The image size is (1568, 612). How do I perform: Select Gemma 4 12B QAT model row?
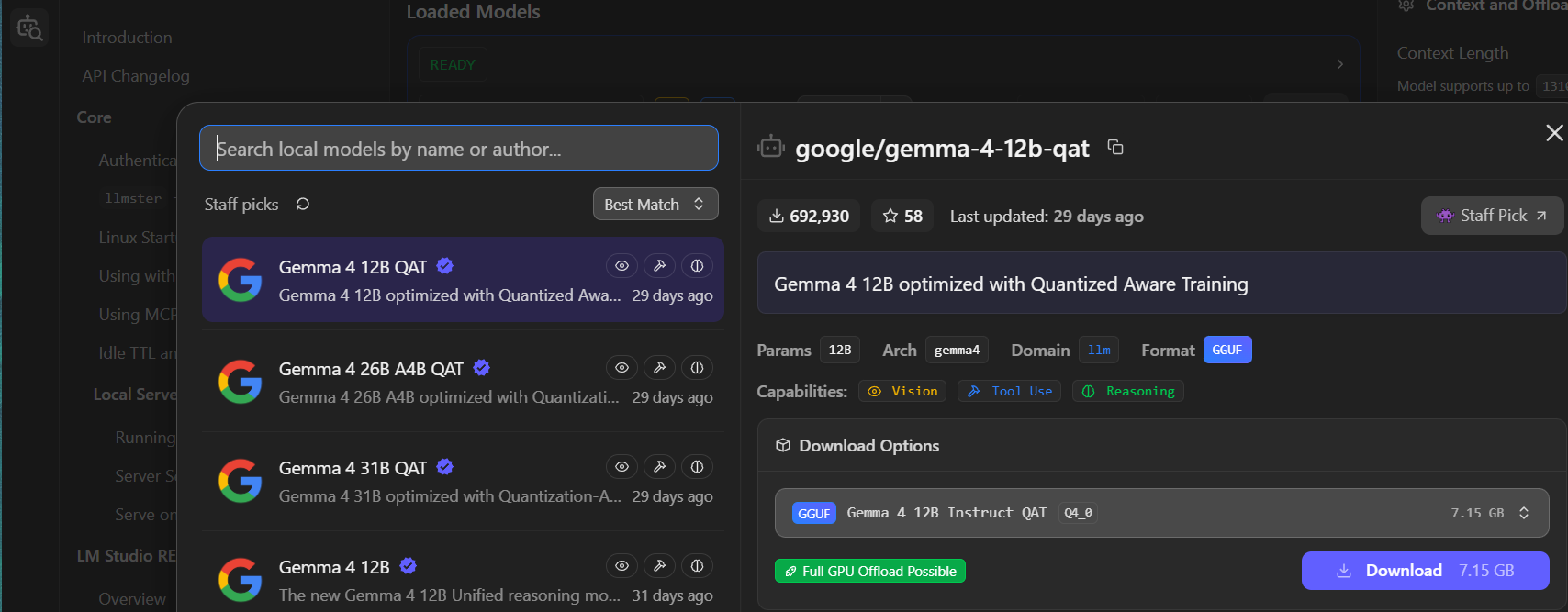click(x=463, y=280)
